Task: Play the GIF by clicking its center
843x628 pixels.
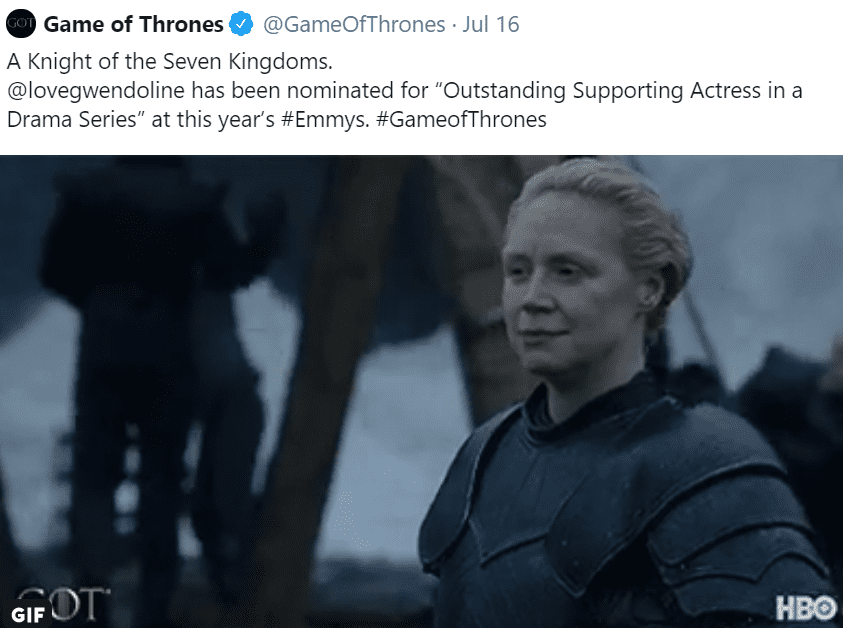Action: 422,391
